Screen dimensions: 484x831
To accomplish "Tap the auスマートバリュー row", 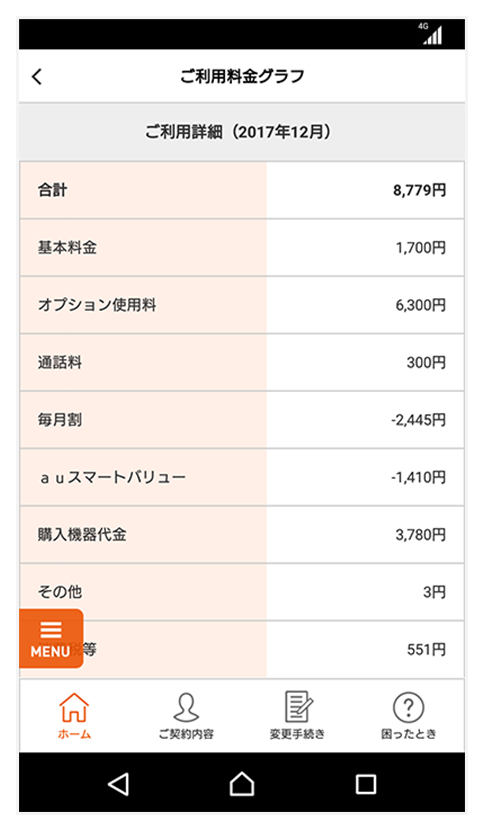I will [242, 477].
